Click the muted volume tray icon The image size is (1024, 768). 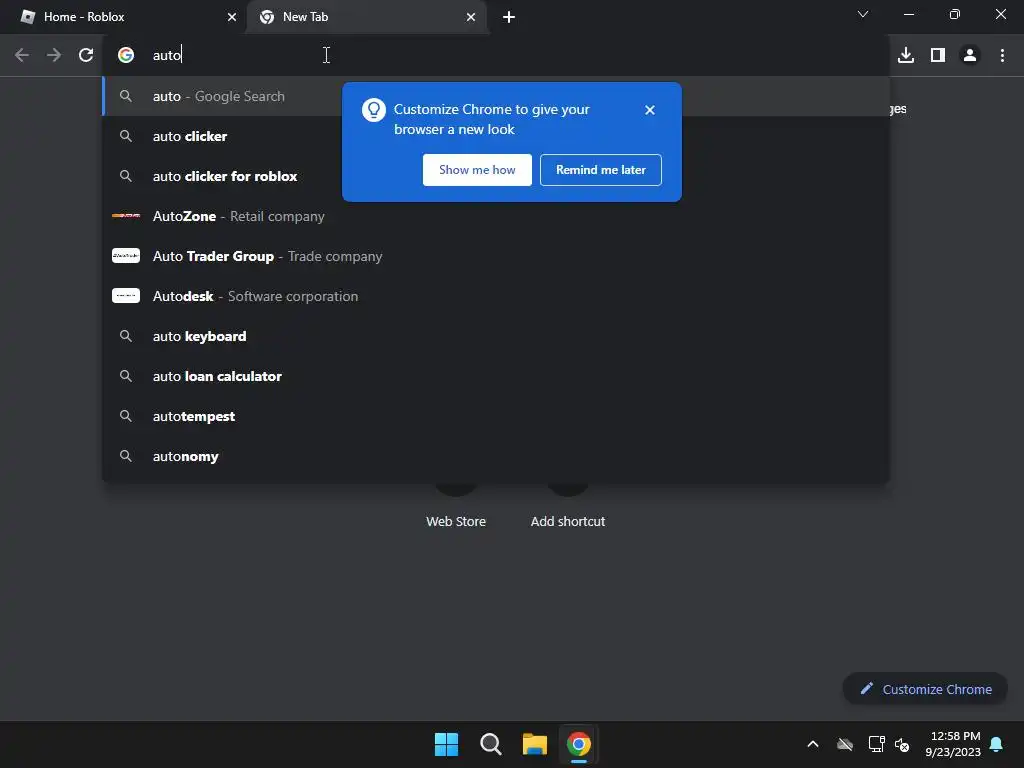[902, 744]
